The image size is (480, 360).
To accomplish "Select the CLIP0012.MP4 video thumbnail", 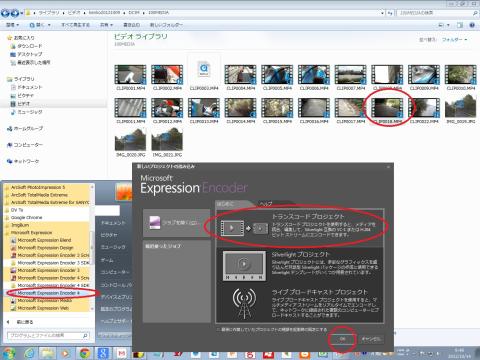I will pyautogui.click(x=167, y=108).
